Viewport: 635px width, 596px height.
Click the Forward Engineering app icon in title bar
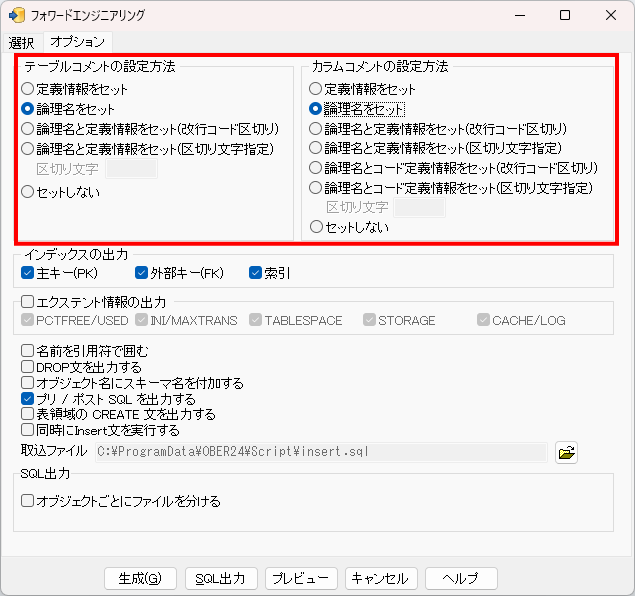(17, 15)
